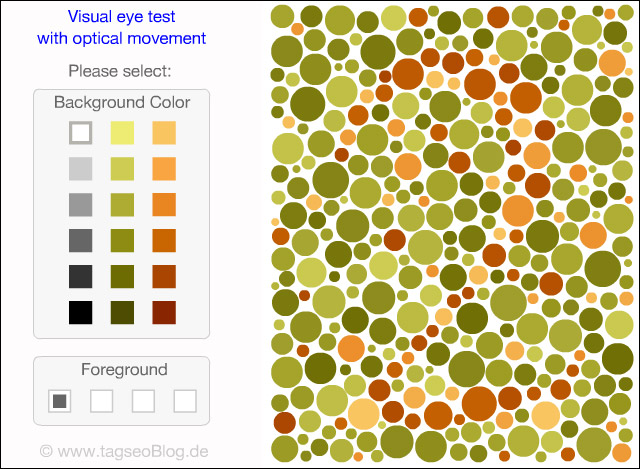Tick the last Foreground checkbox
640x469 pixels.
pyautogui.click(x=185, y=401)
